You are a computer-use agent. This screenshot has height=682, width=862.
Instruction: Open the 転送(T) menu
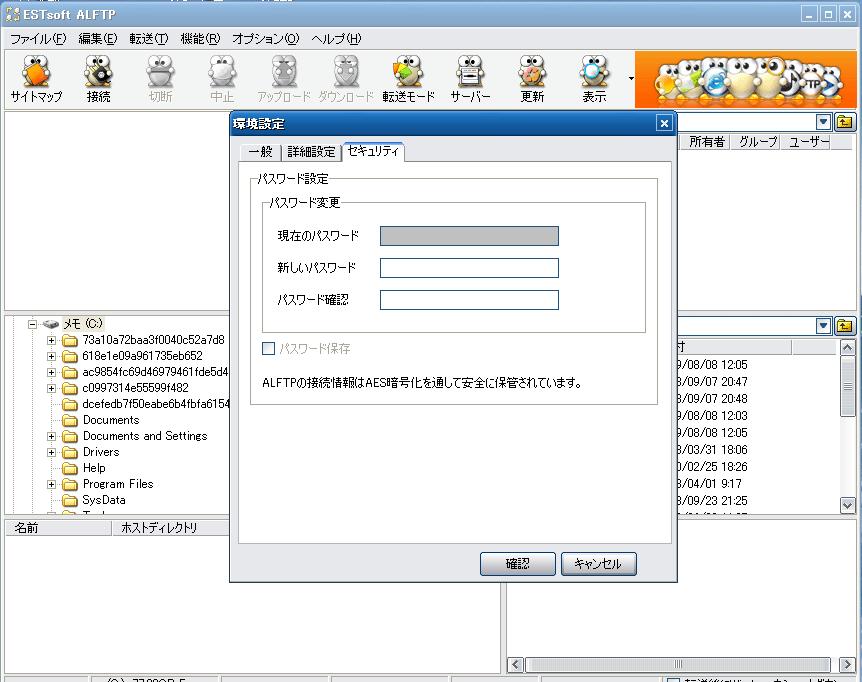[x=148, y=38]
